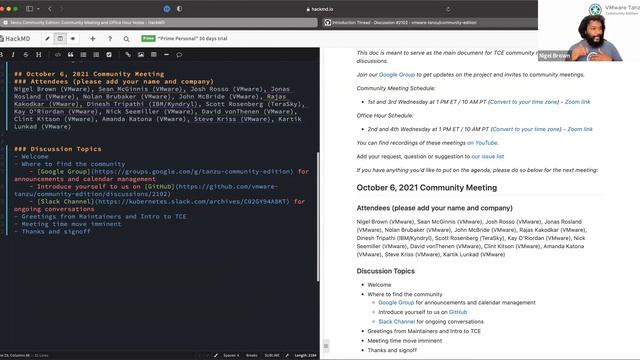The image size is (640, 360).
Task: Add a comment with the speech bubble icon
Action: (179, 55)
